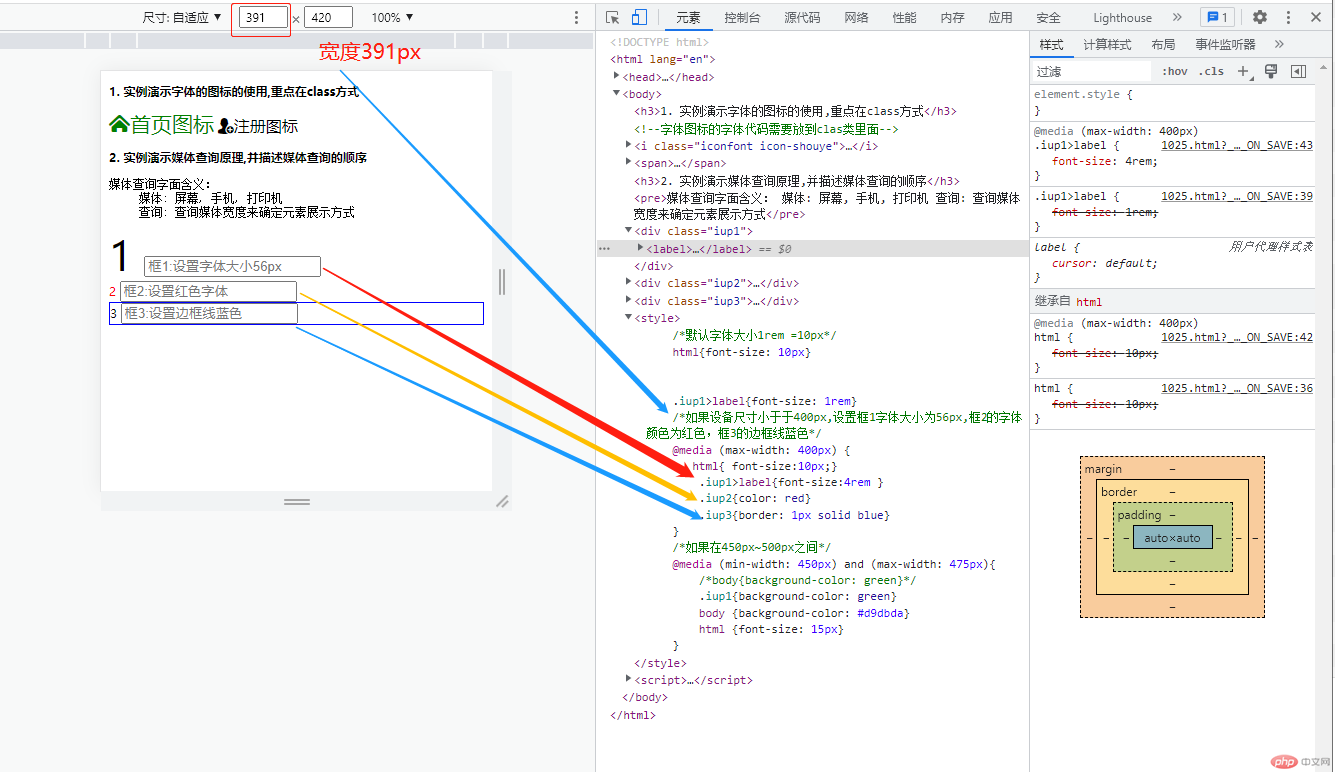1335x772 pixels.
Task: Show more DevTools main tabs chevron
Action: 1177,17
